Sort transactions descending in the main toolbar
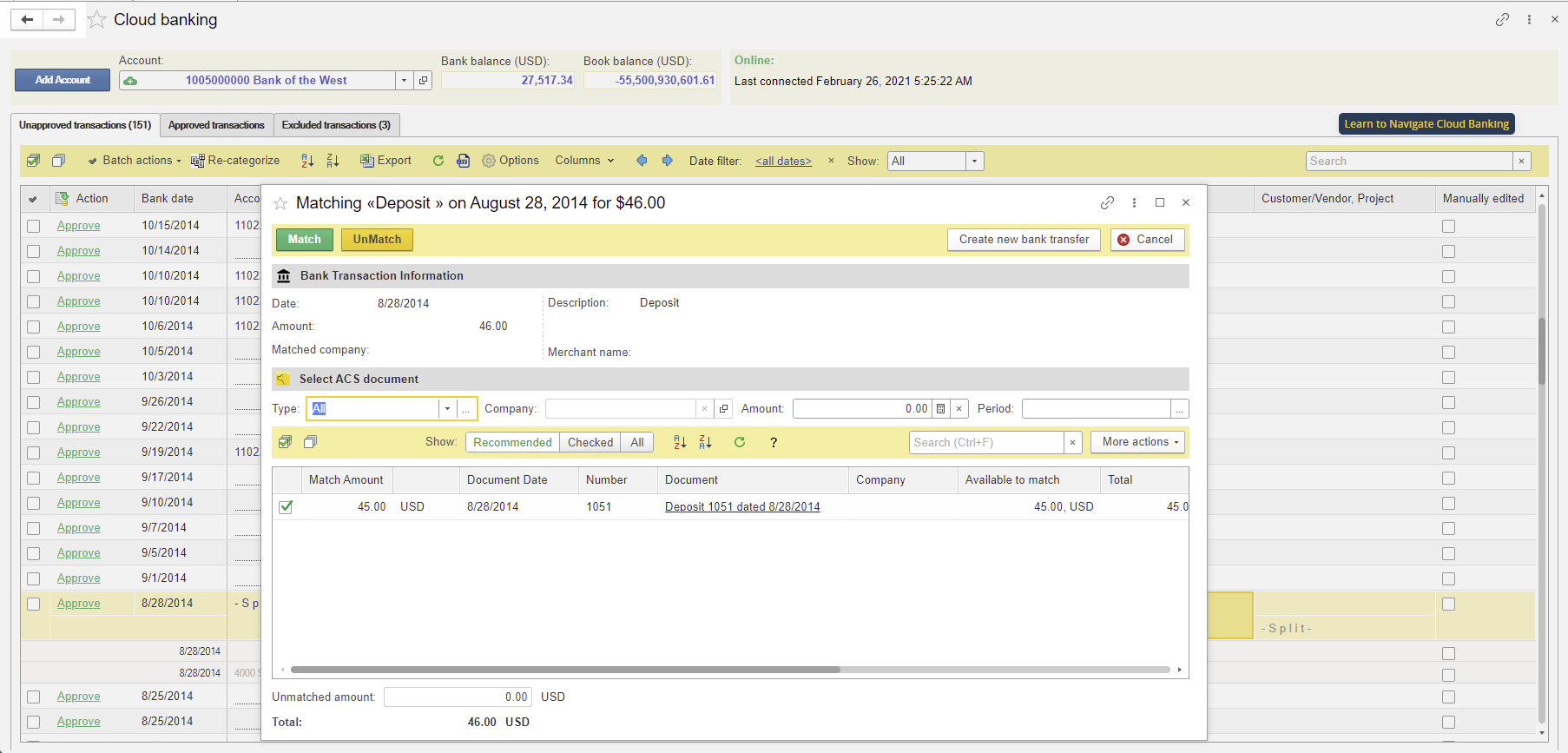This screenshot has width=1568, height=753. pos(333,161)
